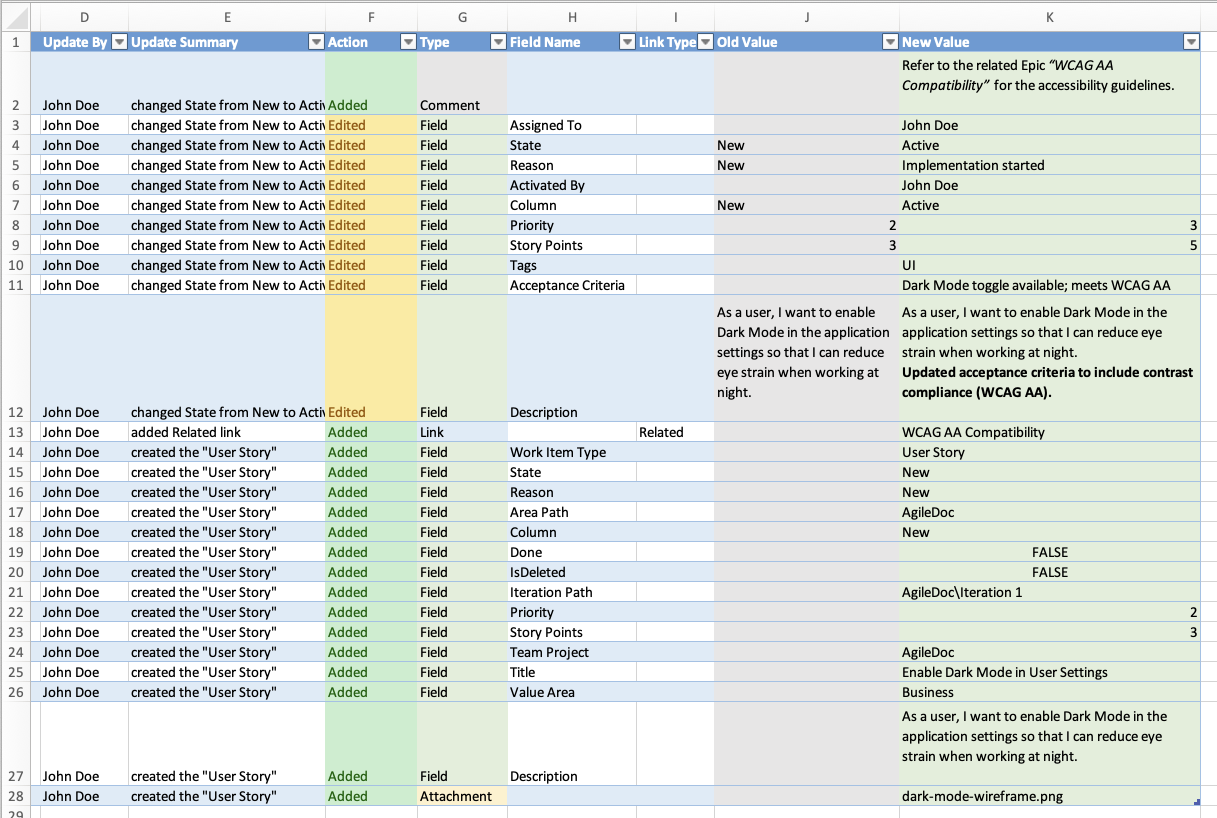Click the Select All corner button above row numbers
This screenshot has width=1217, height=818.
[15, 17]
